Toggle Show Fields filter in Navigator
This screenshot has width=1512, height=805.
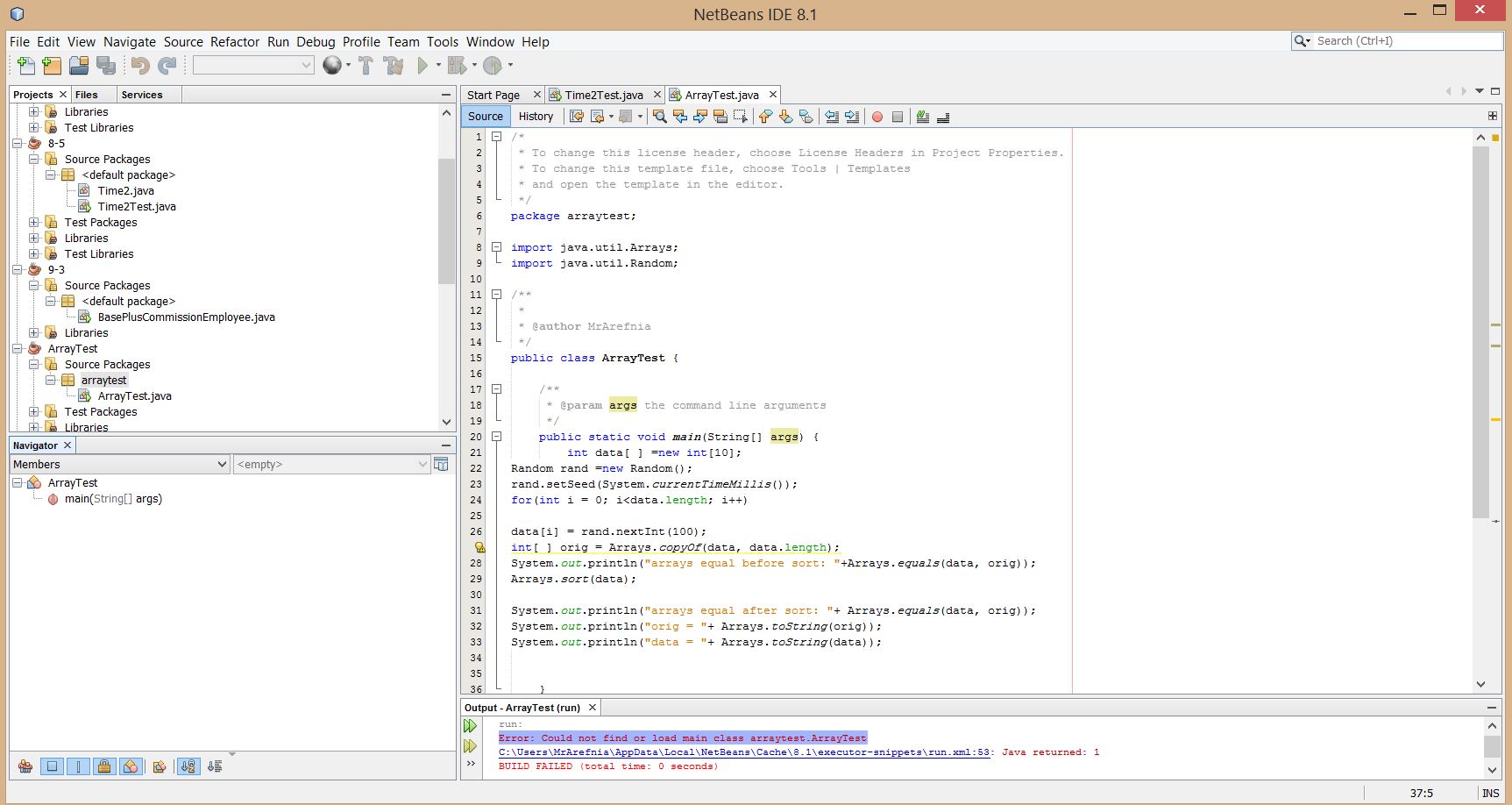[52, 766]
